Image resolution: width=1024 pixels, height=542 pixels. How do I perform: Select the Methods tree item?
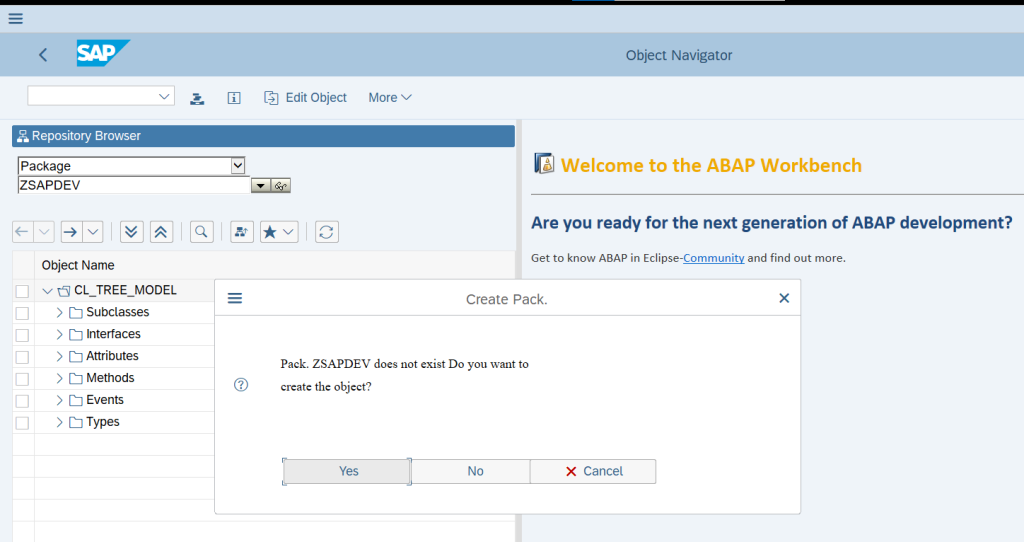[110, 378]
